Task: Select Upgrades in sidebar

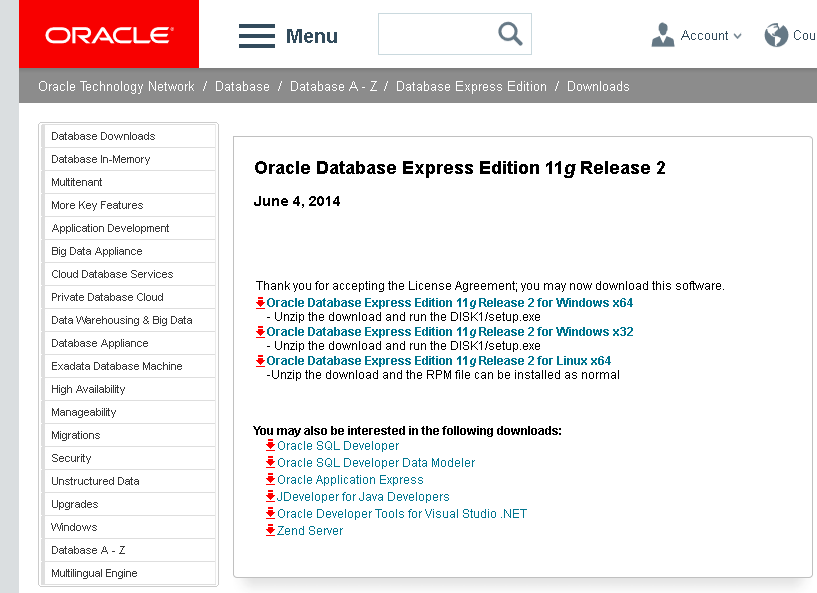Action: (x=130, y=504)
